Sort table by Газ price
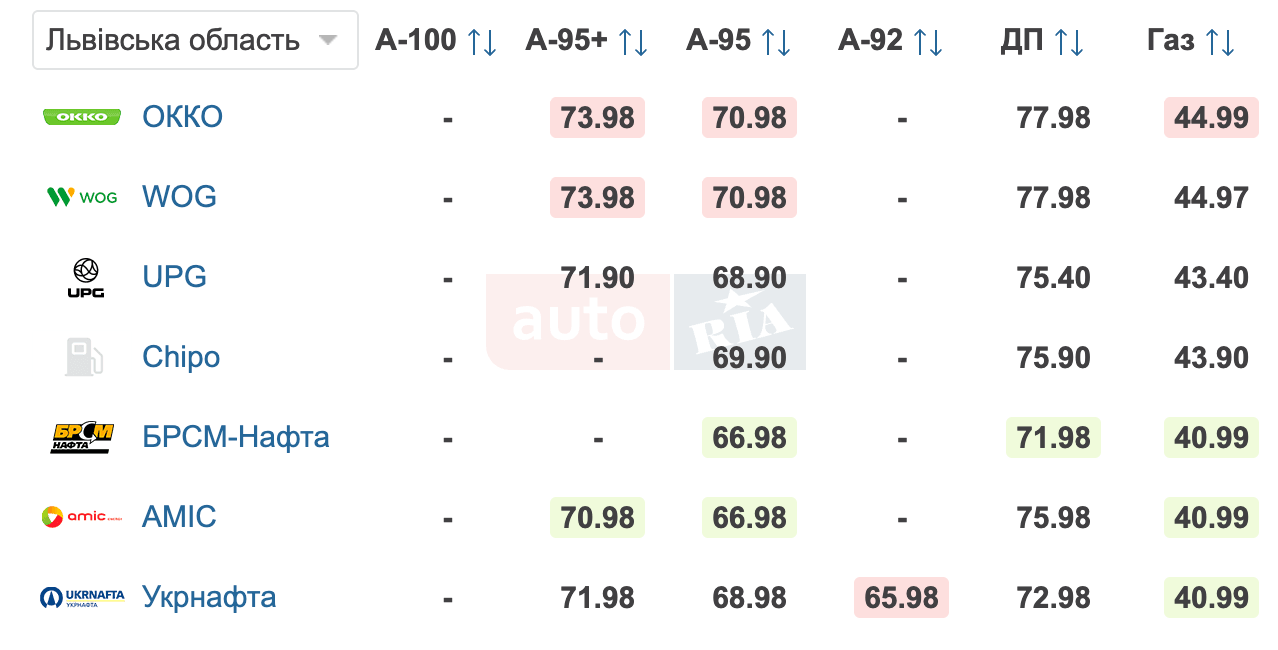Image resolution: width=1278 pixels, height=650 pixels. pos(1220,41)
